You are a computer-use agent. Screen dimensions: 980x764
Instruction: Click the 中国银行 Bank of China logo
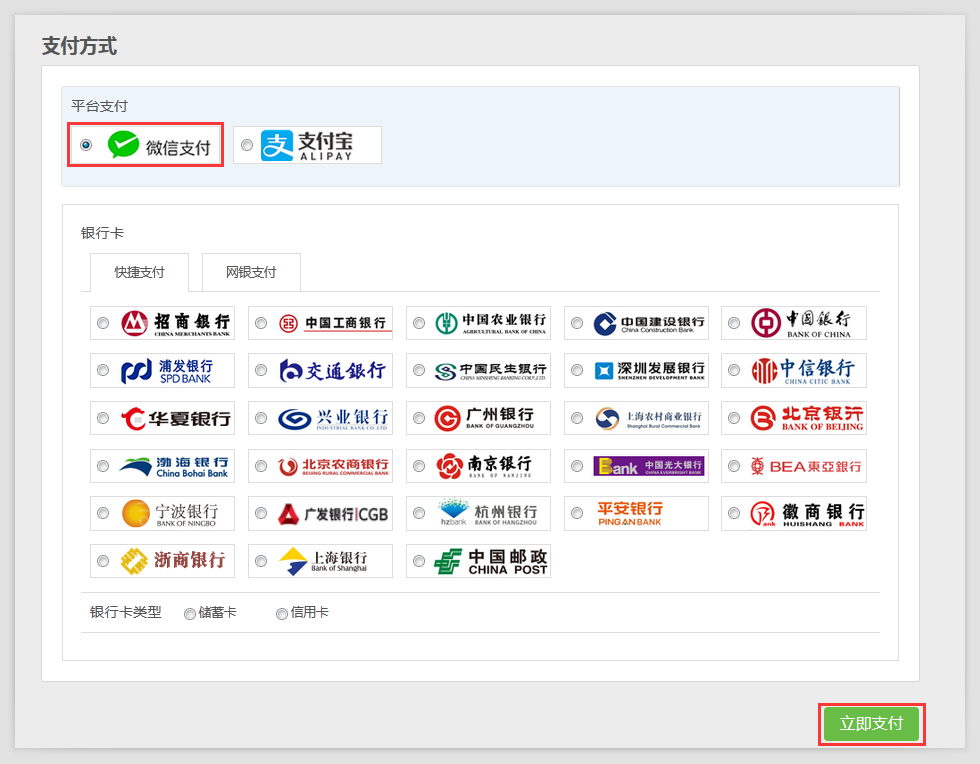coord(801,323)
